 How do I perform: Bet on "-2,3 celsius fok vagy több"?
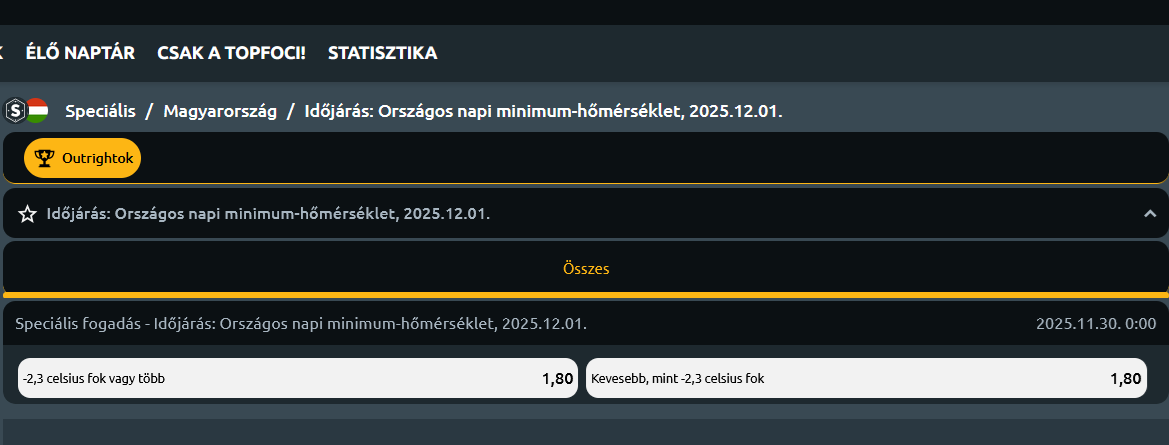(298, 378)
